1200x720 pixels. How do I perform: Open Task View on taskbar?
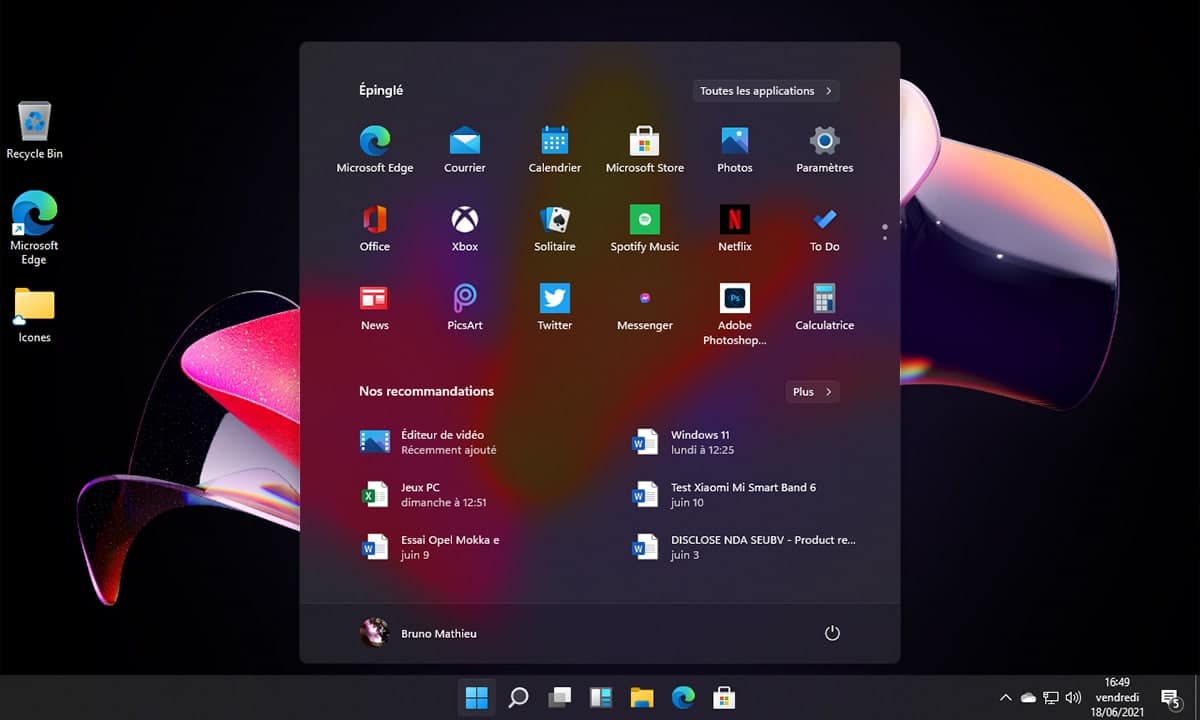click(x=560, y=697)
